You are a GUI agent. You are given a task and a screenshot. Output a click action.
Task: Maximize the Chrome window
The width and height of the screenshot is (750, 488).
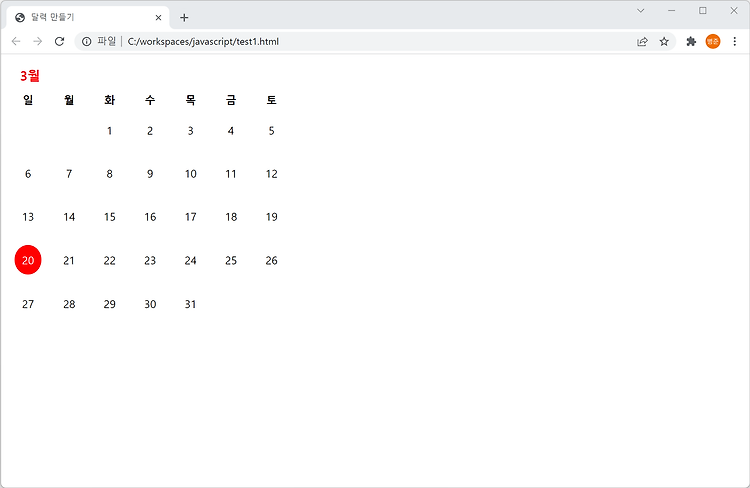tap(703, 11)
